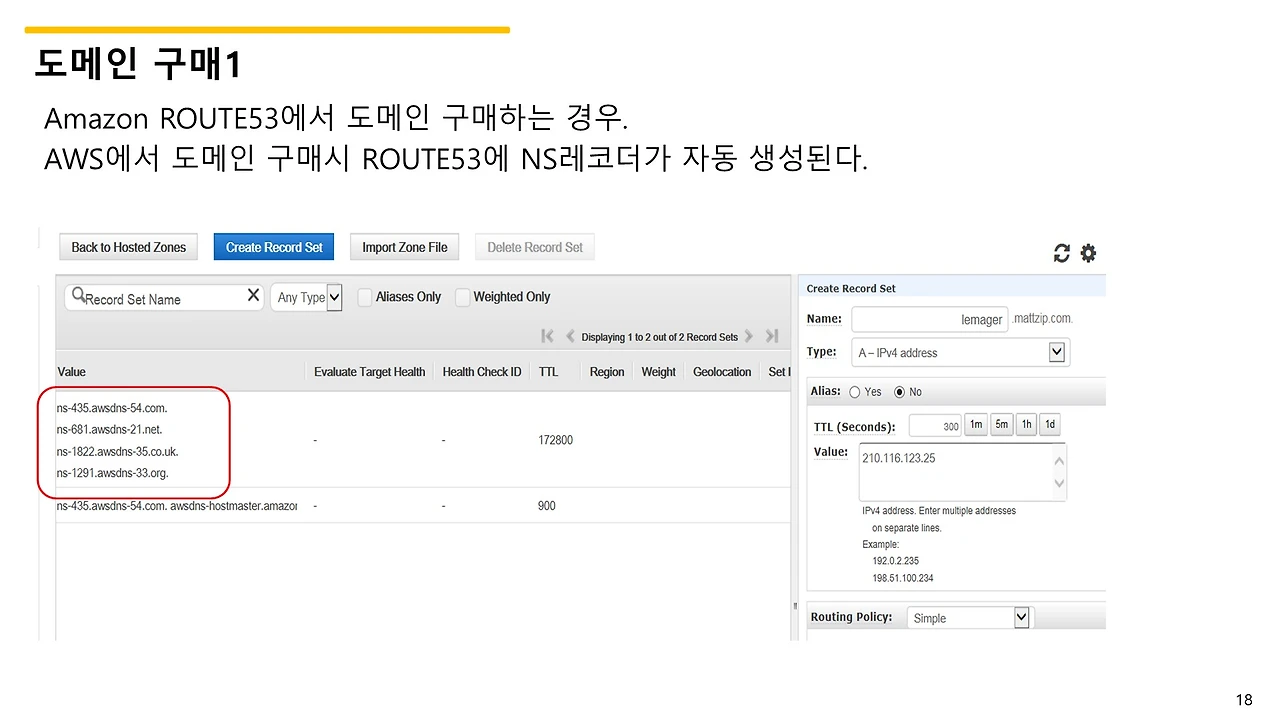1280x720 pixels.
Task: Select the ns-1822.awsdns-35.co.uk. name server value
Action: coord(117,452)
